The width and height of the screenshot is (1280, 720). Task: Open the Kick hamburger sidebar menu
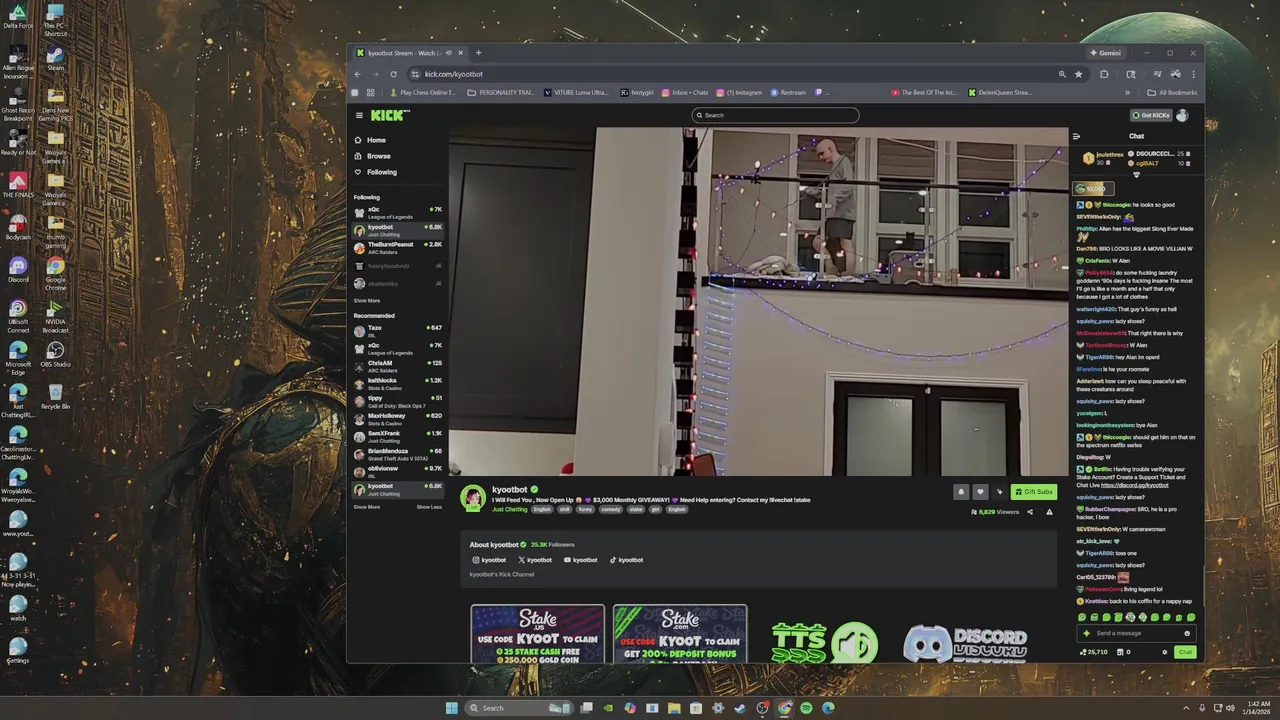click(x=359, y=115)
